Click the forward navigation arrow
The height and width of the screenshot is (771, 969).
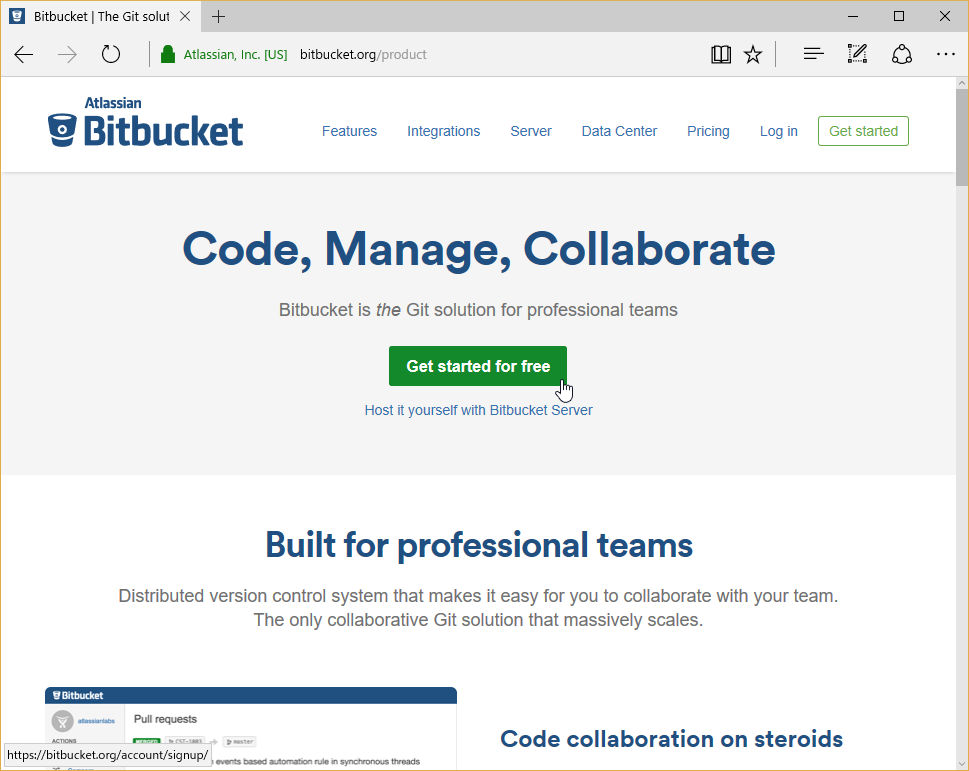[x=67, y=54]
